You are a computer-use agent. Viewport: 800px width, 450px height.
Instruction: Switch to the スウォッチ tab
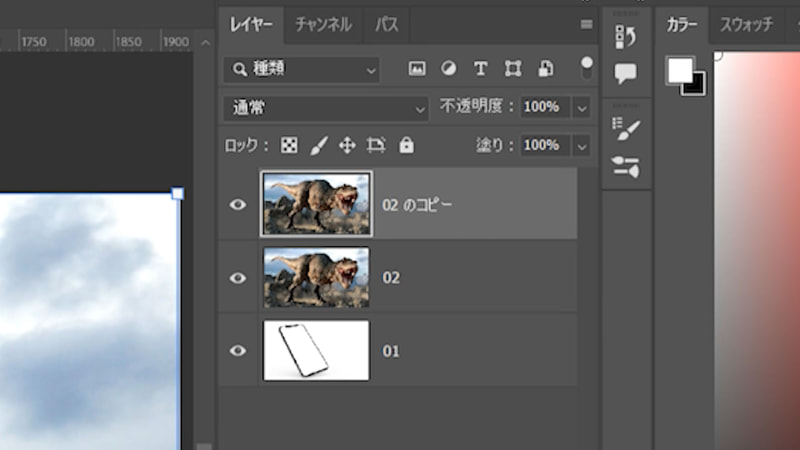(x=746, y=24)
